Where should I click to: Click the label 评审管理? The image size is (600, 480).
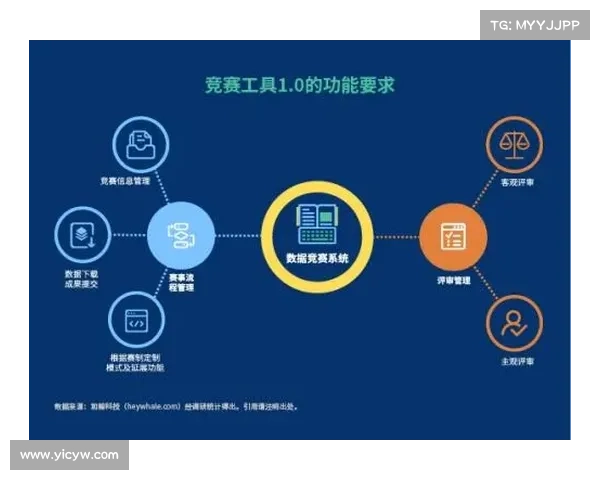[454, 281]
